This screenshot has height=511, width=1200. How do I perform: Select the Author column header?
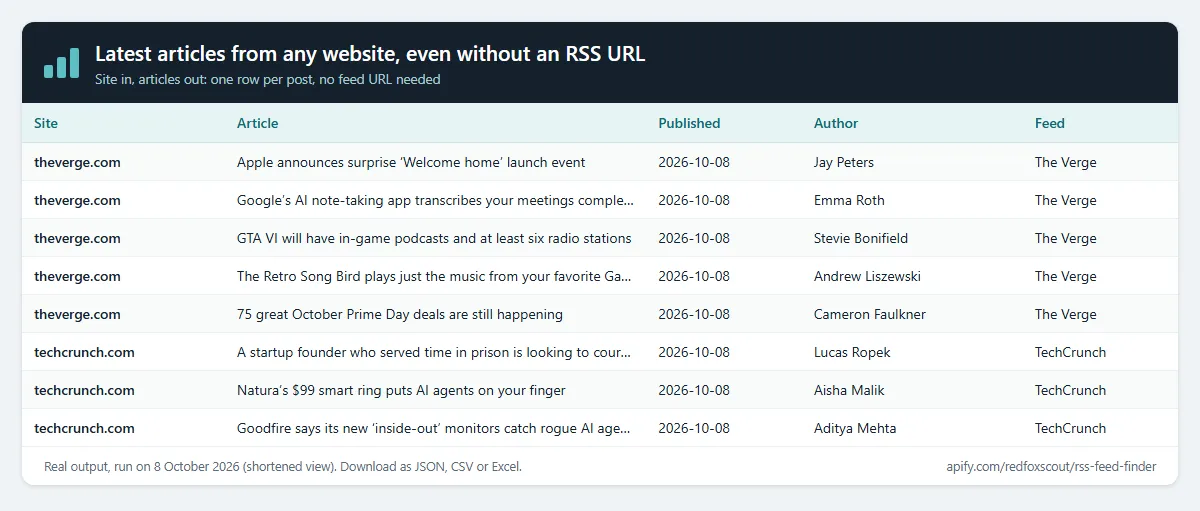tap(836, 123)
